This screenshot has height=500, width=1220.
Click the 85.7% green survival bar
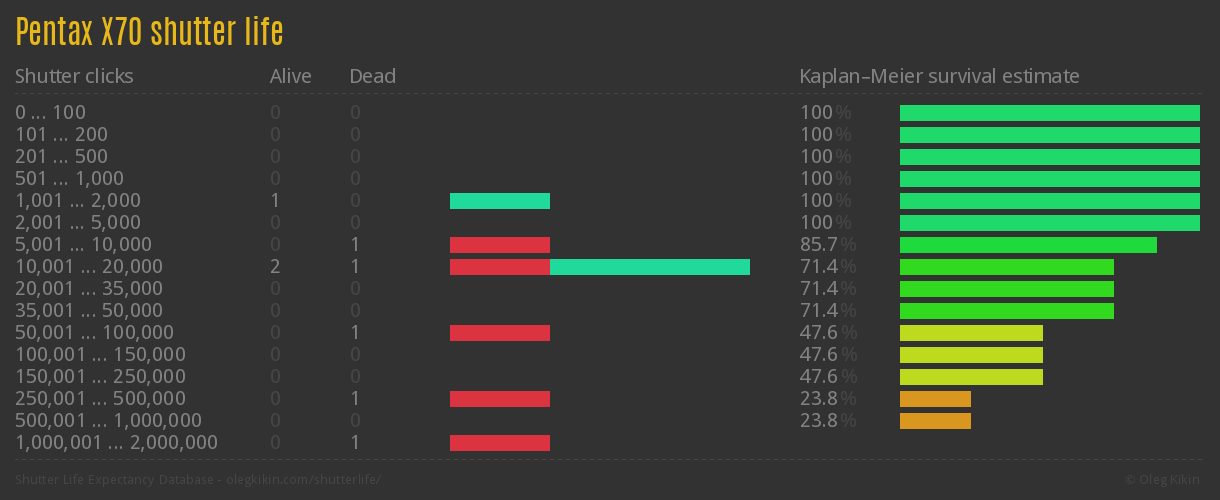point(1028,245)
